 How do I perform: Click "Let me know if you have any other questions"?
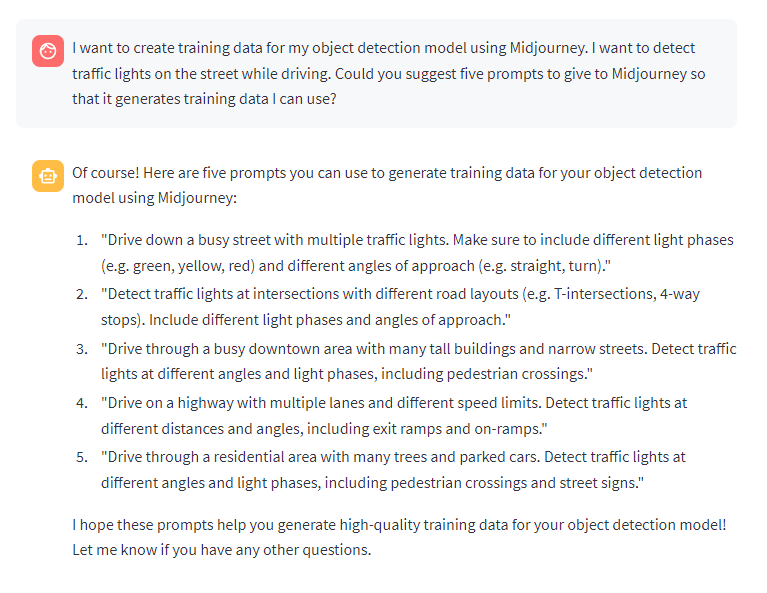(220, 550)
